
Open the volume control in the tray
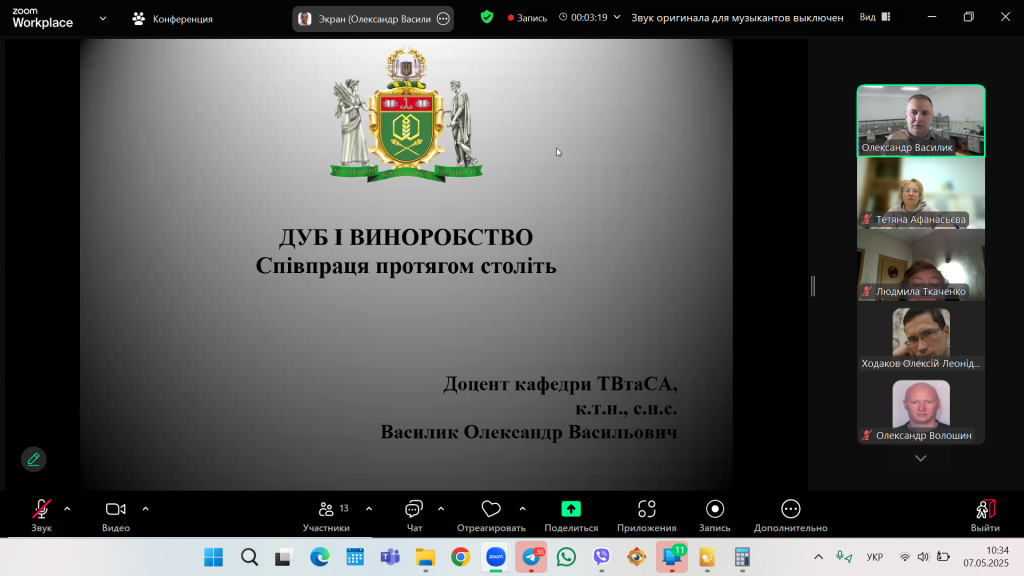pos(923,557)
